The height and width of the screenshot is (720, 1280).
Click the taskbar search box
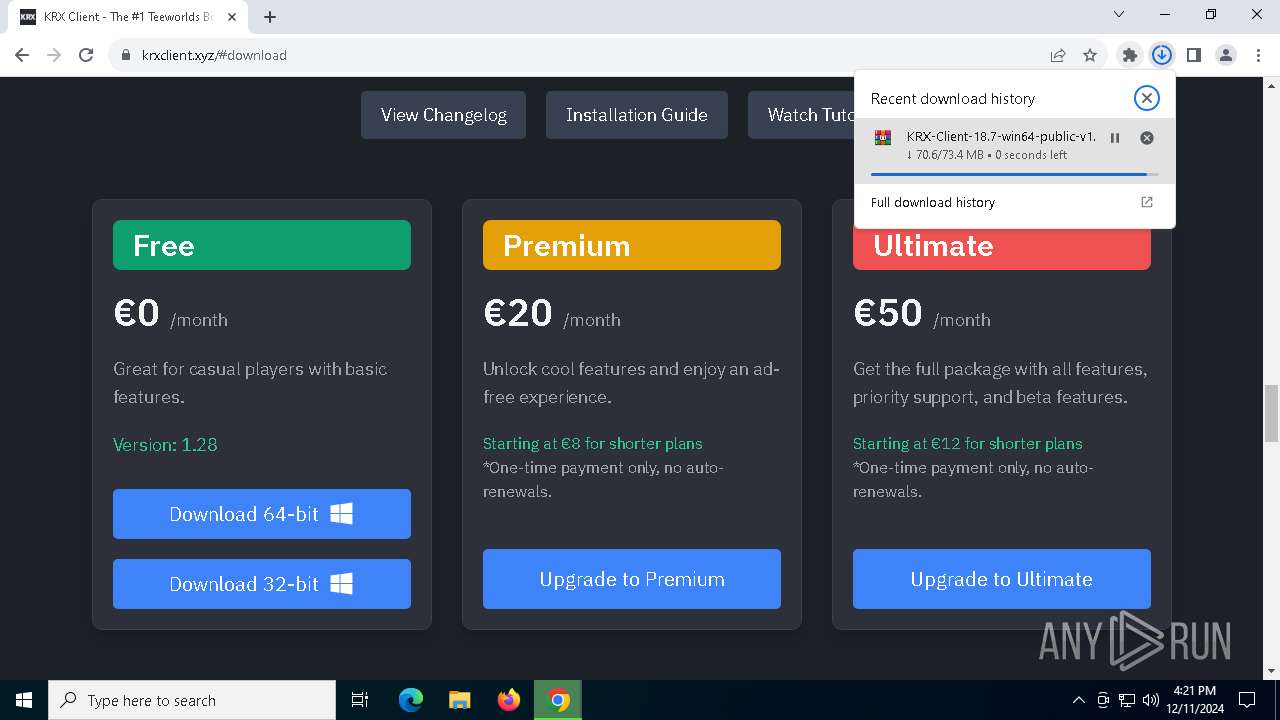point(192,700)
